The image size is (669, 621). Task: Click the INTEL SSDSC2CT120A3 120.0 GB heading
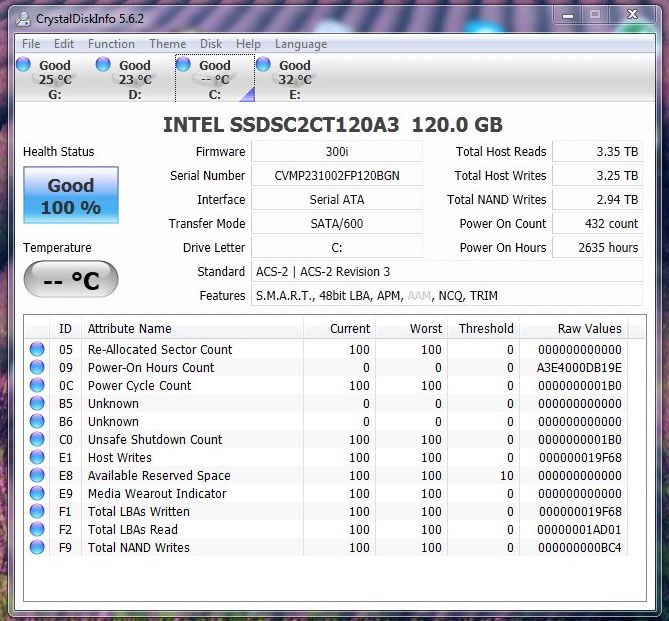tap(333, 125)
